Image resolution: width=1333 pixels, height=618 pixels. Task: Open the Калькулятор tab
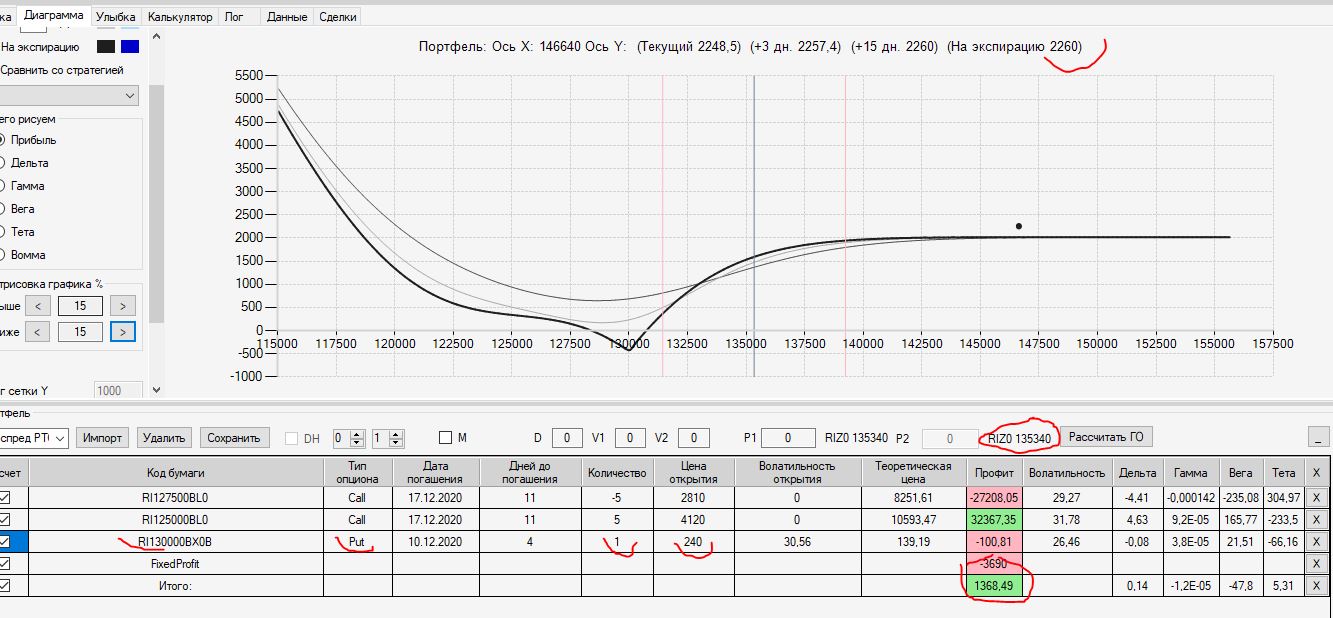click(x=180, y=17)
